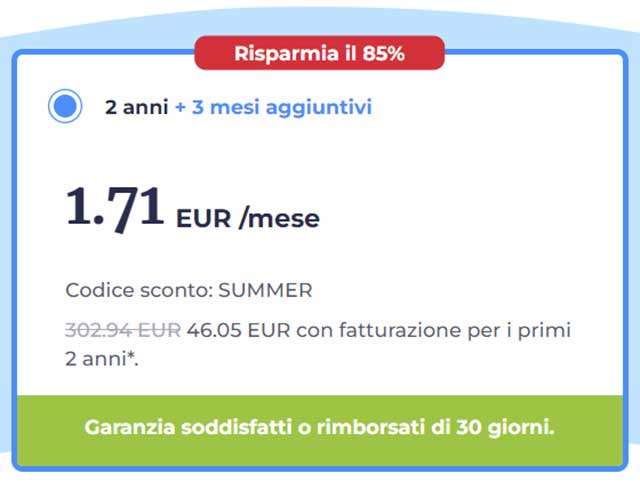Viewport: 640px width, 483px height.
Task: Click the "/mese" text after the price
Action: (279, 218)
